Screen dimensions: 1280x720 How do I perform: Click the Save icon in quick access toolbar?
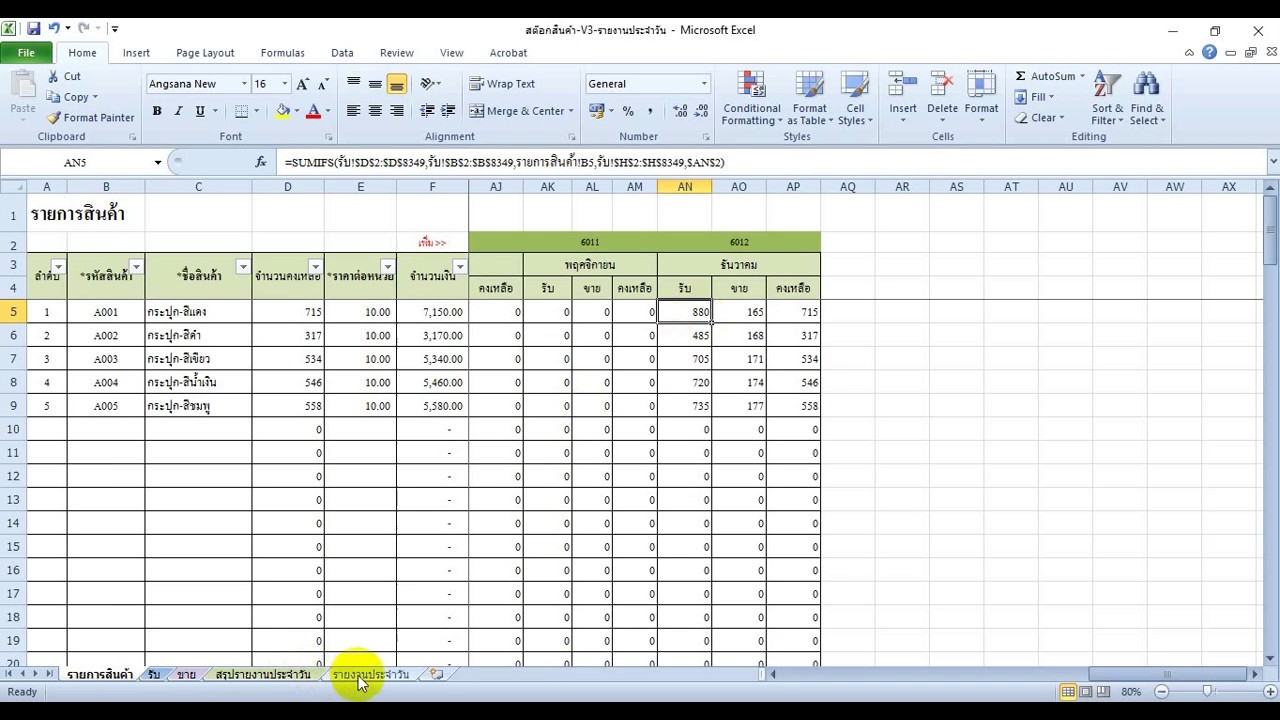click(x=34, y=29)
